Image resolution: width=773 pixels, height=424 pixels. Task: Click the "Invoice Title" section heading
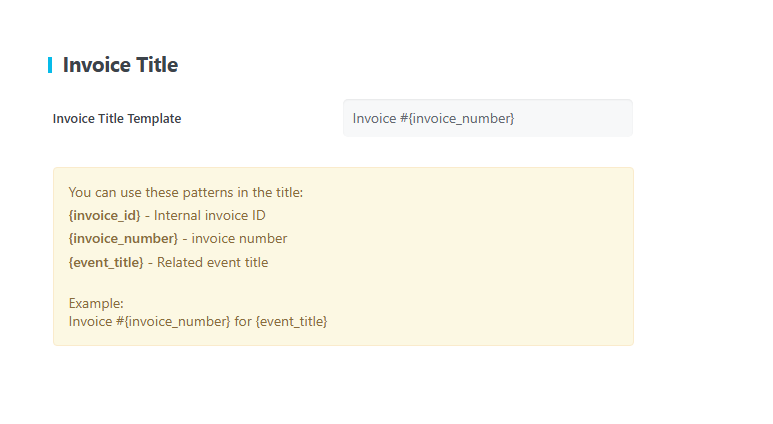coord(120,65)
